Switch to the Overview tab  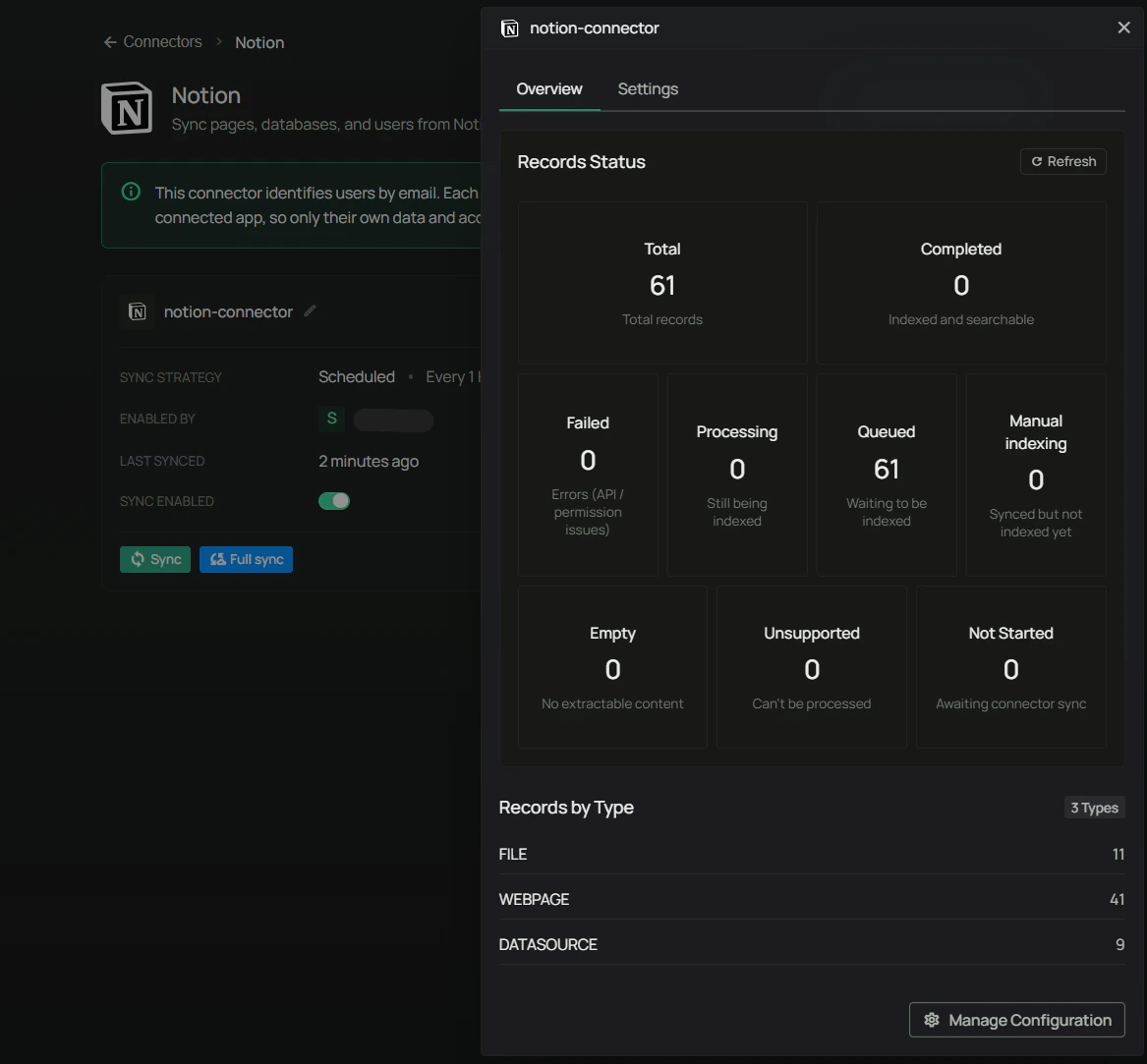click(x=549, y=89)
